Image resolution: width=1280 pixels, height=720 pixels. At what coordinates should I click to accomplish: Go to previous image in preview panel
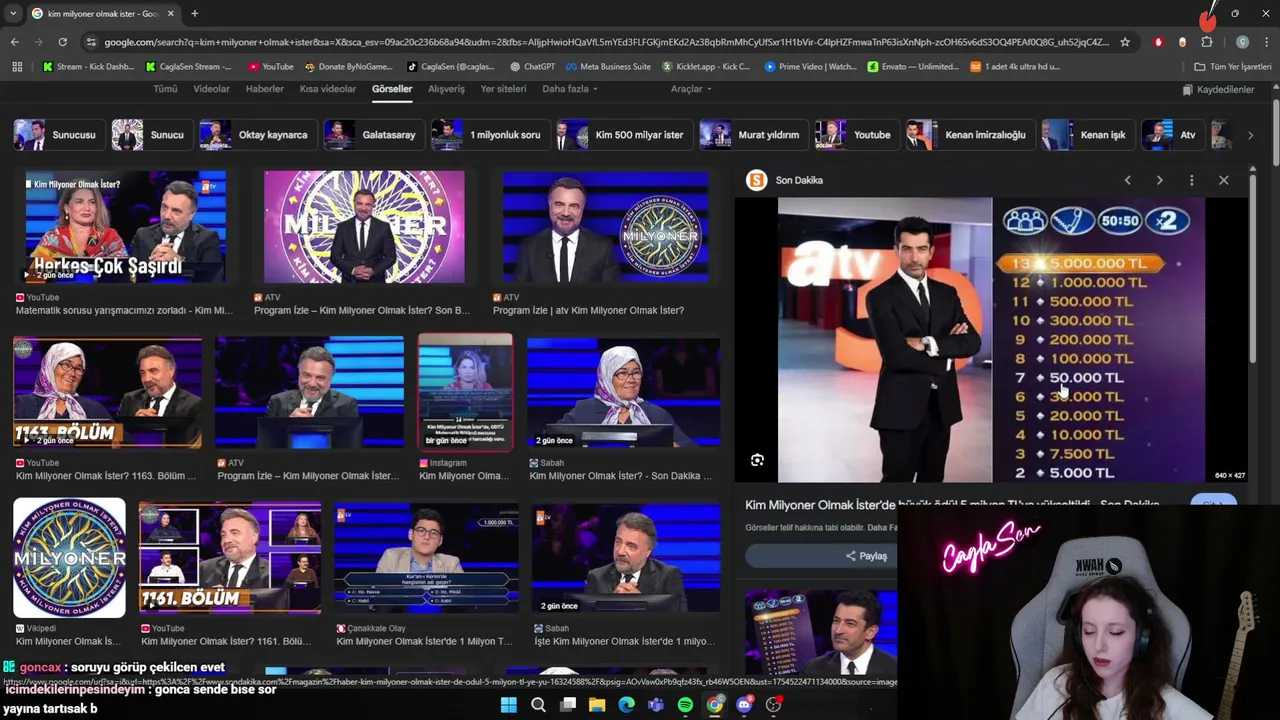(x=1127, y=180)
